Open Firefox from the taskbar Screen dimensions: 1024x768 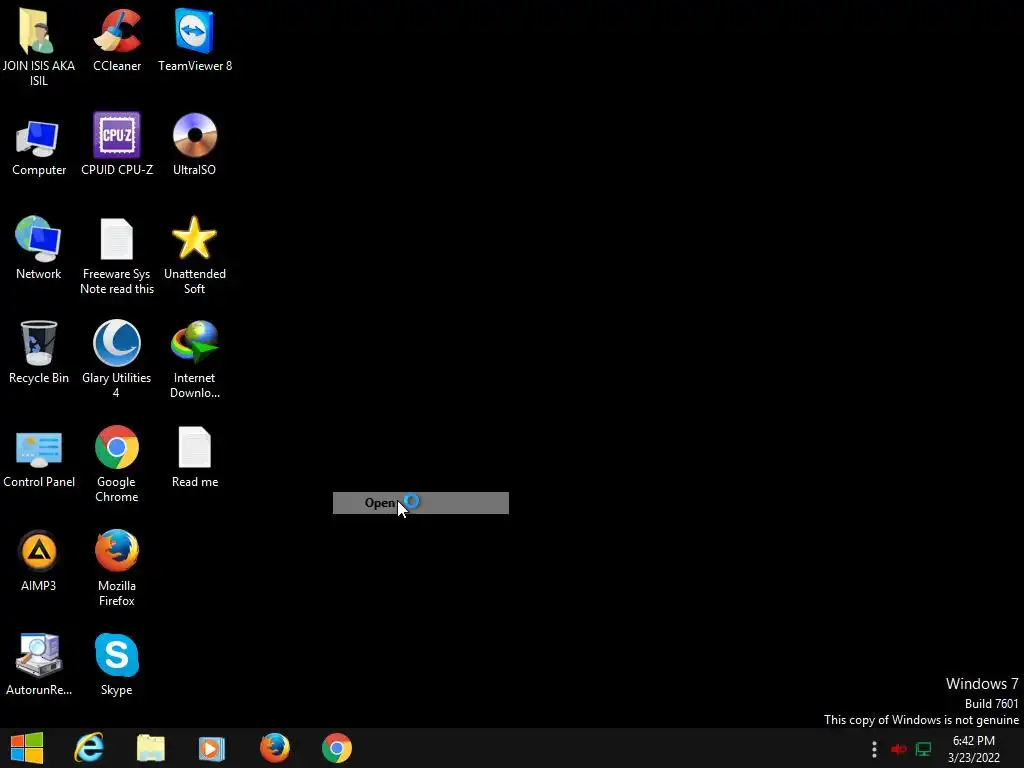pos(275,748)
